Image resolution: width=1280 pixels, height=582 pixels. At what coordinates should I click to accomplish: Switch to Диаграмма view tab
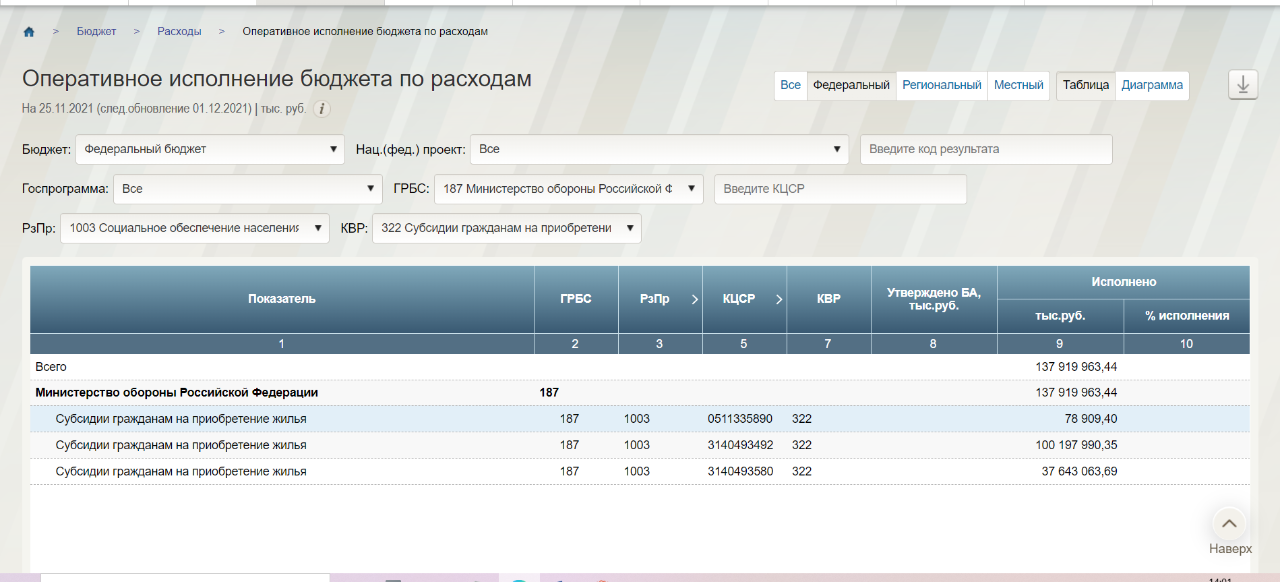pyautogui.click(x=1152, y=86)
